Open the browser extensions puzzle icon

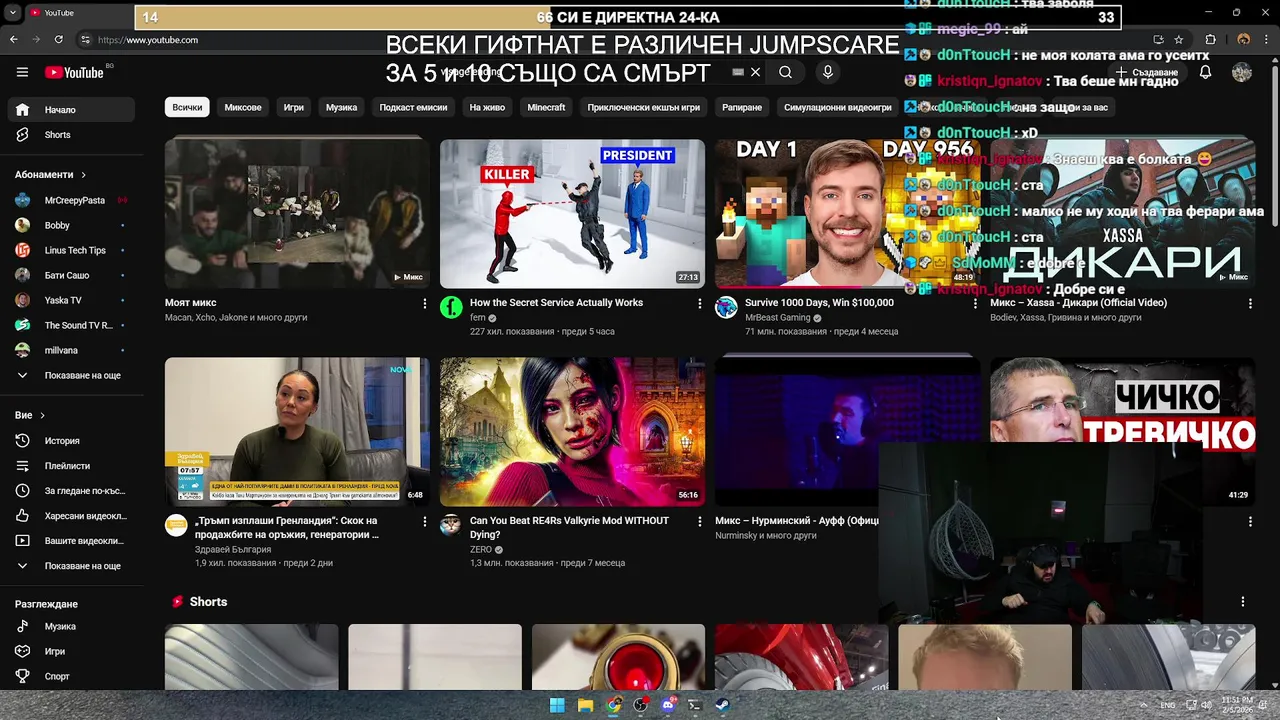pyautogui.click(x=1211, y=39)
